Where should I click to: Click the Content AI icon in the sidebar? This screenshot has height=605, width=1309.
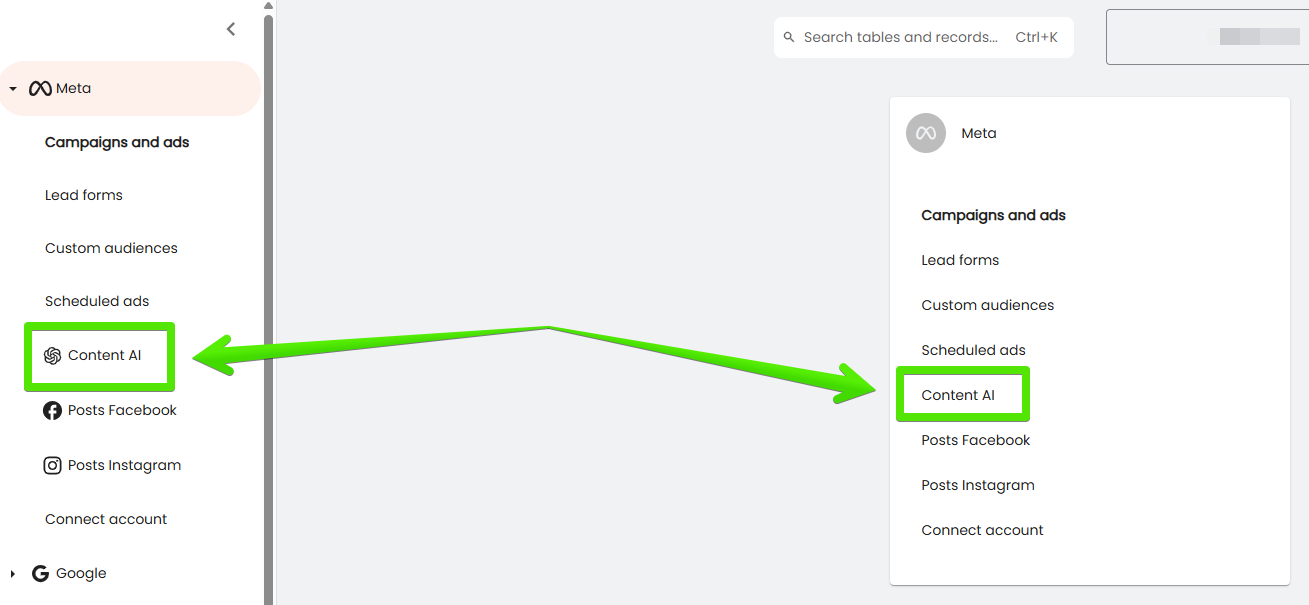tap(53, 356)
